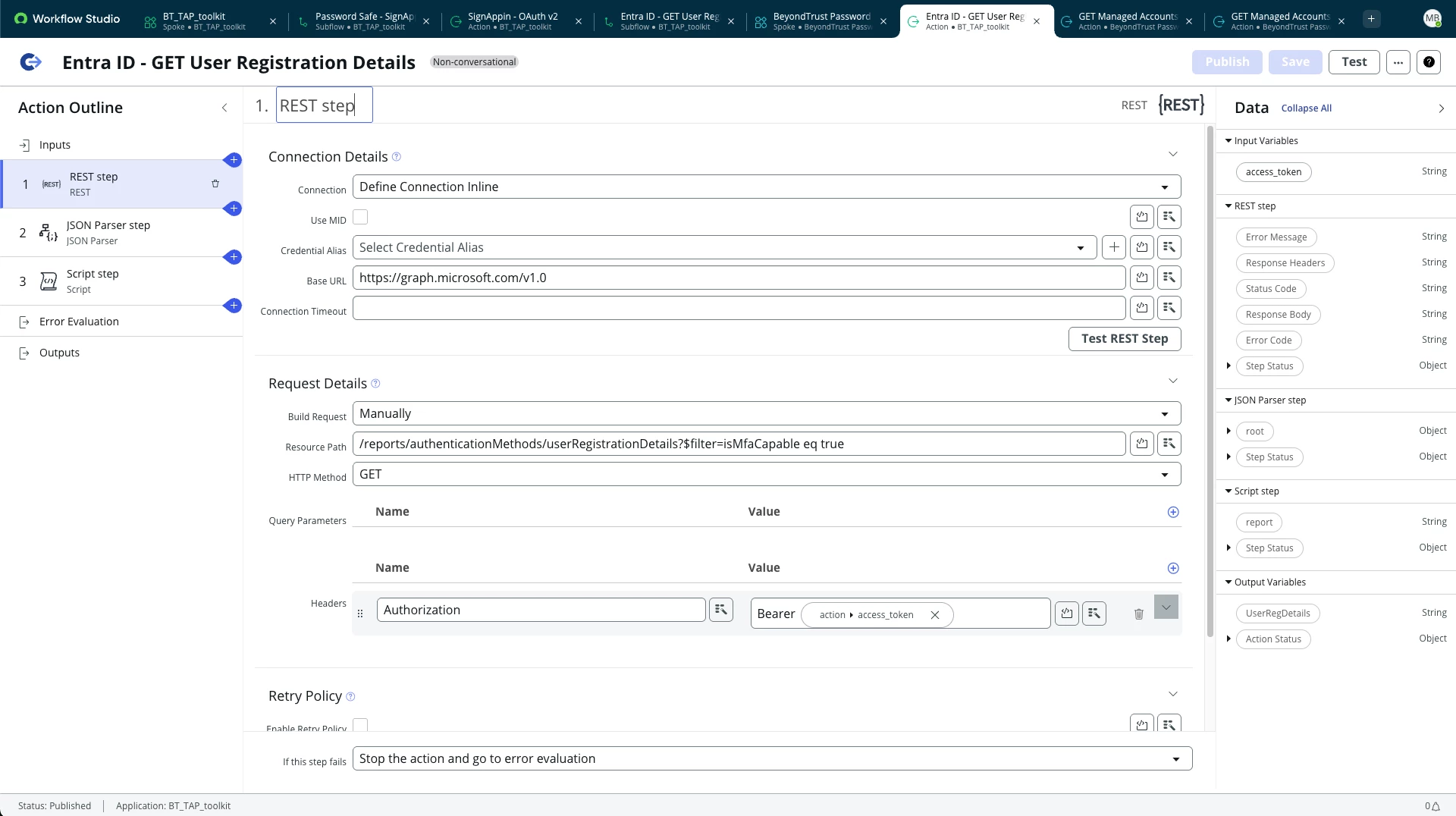
Task: Collapse the Action Outline panel
Action: pyautogui.click(x=224, y=108)
